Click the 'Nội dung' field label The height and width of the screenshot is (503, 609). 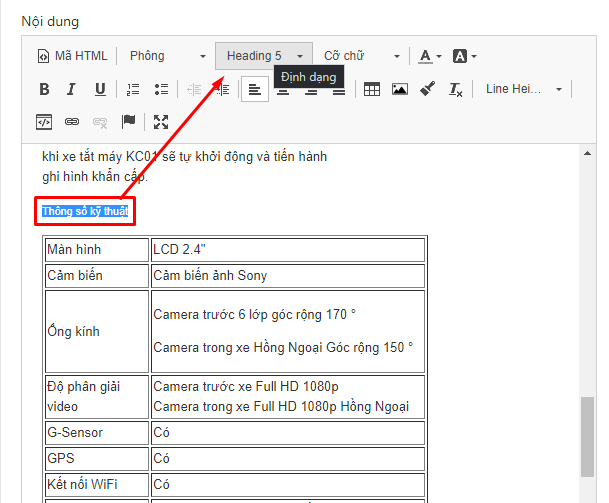[50, 22]
